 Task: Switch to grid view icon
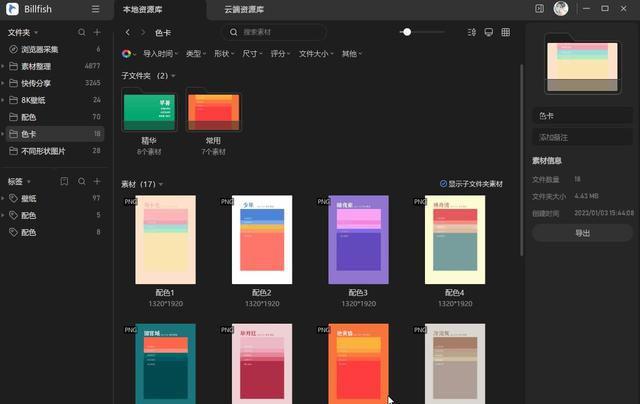[506, 32]
